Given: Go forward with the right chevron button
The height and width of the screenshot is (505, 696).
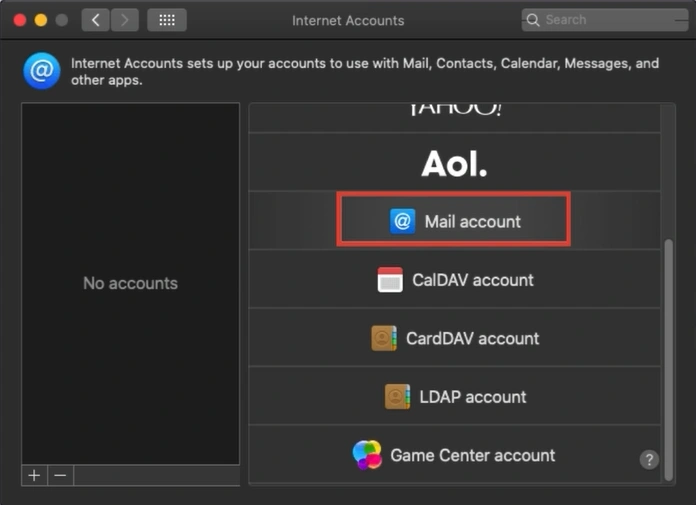Looking at the screenshot, I should coord(125,20).
